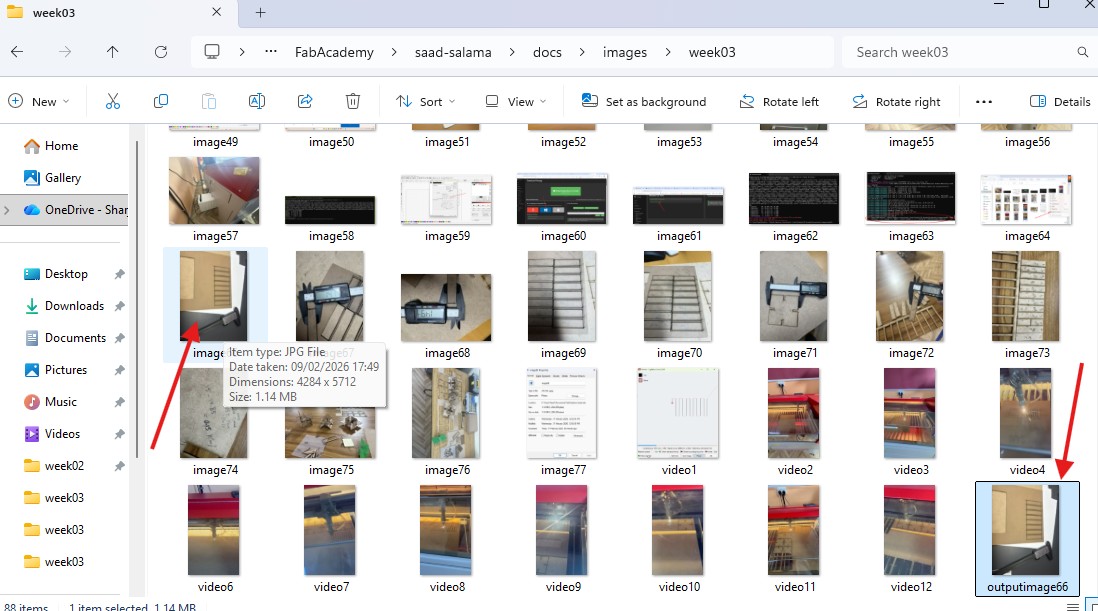Select the image77 thumbnail
Screen dimensions: 1098x611
pos(562,414)
